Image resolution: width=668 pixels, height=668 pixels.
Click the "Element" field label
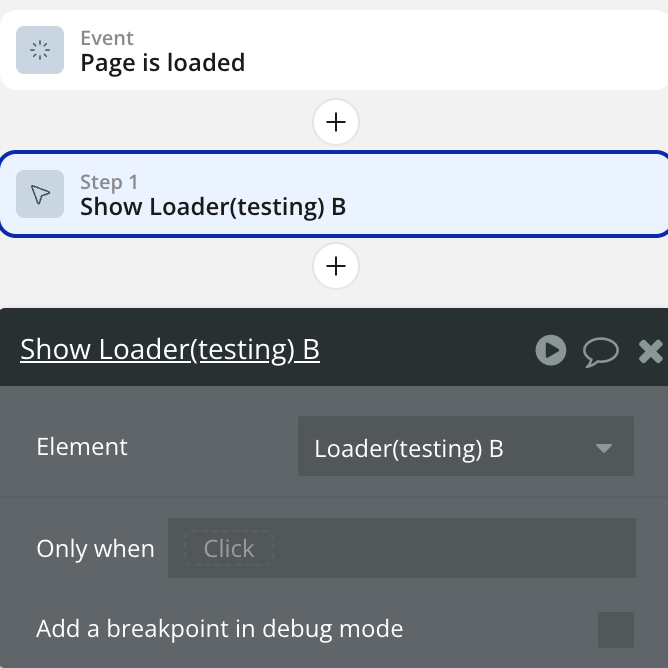tap(82, 446)
